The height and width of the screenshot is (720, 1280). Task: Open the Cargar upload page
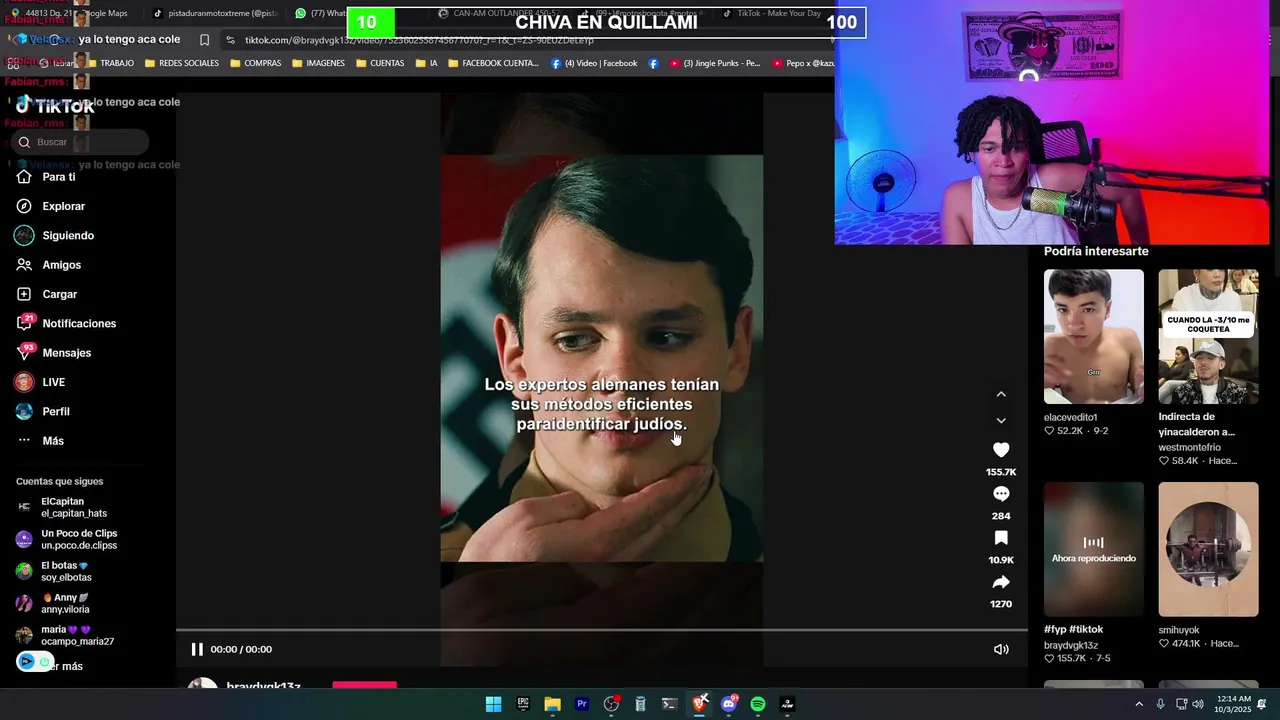pos(46,294)
